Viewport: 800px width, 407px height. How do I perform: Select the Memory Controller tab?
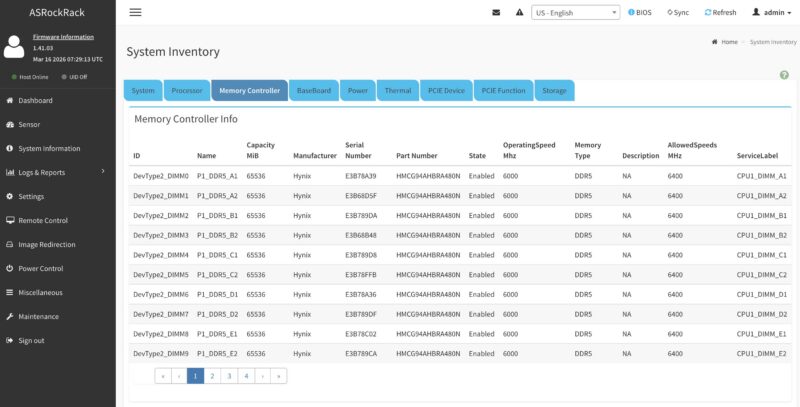(x=249, y=90)
